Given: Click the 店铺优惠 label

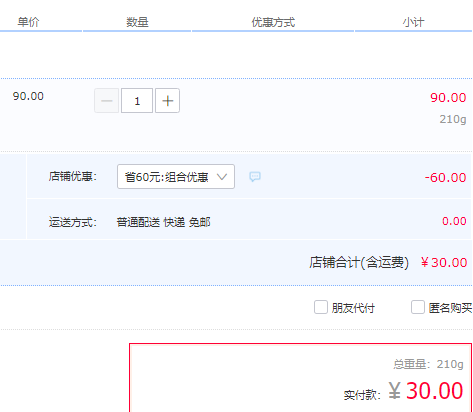Looking at the screenshot, I should [73, 176].
